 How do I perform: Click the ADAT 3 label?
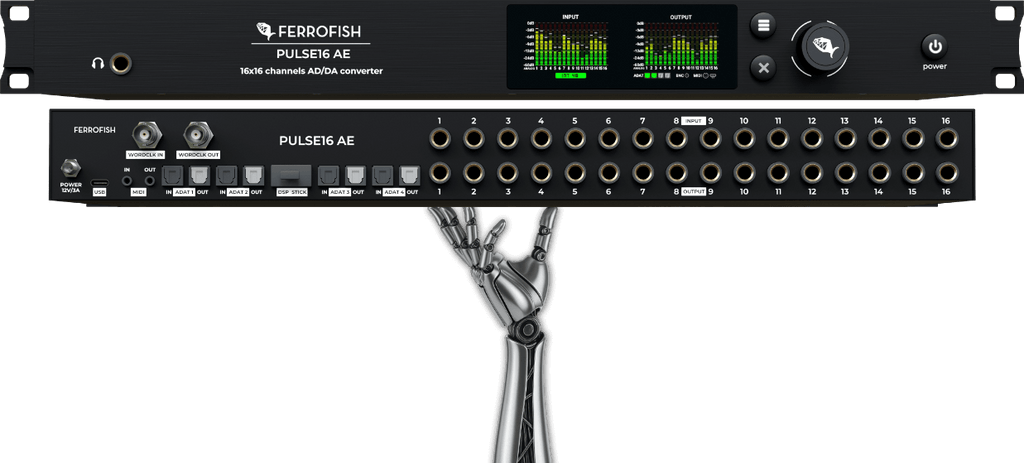(x=341, y=191)
